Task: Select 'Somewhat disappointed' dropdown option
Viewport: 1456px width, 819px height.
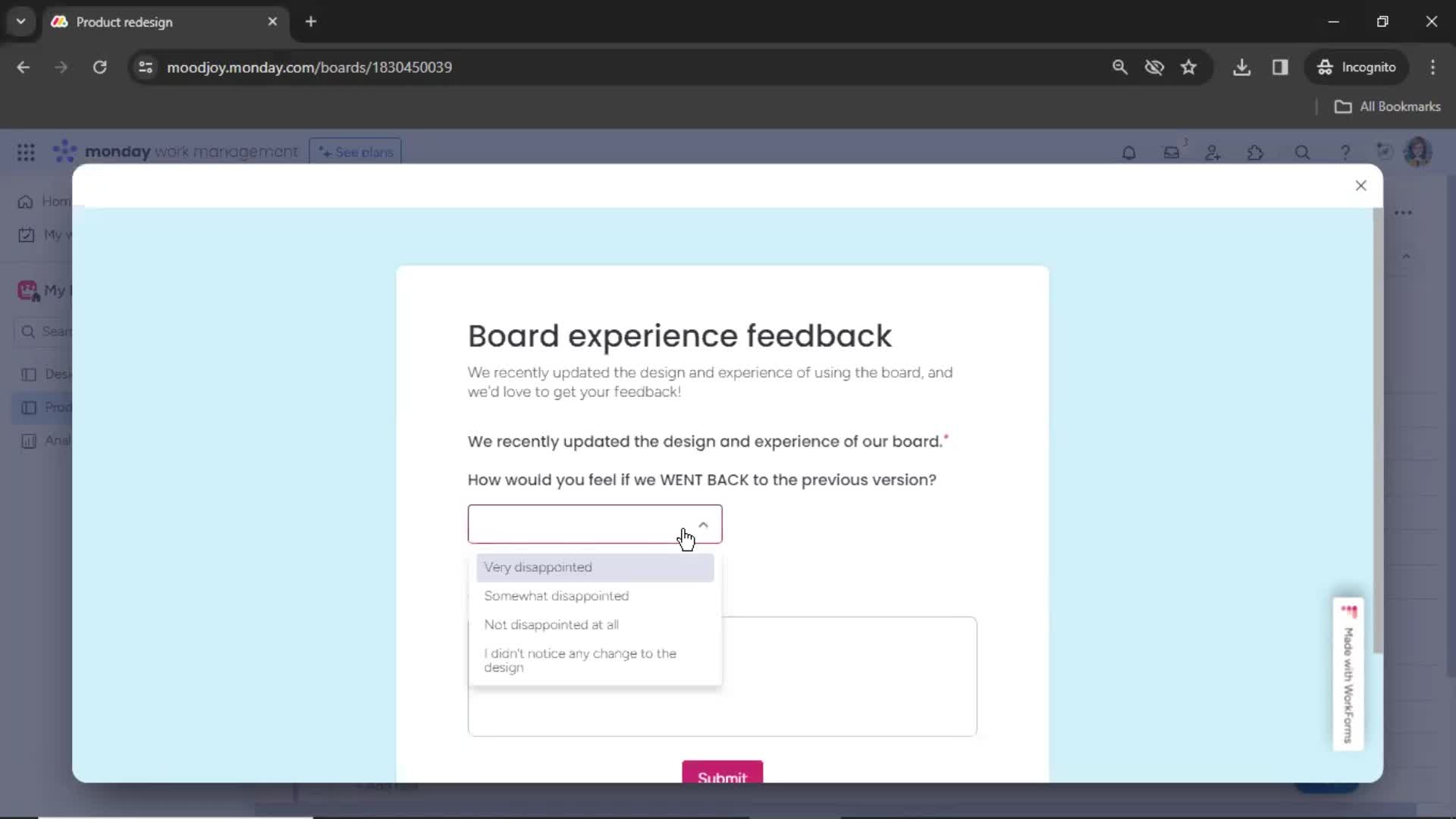Action: tap(556, 596)
